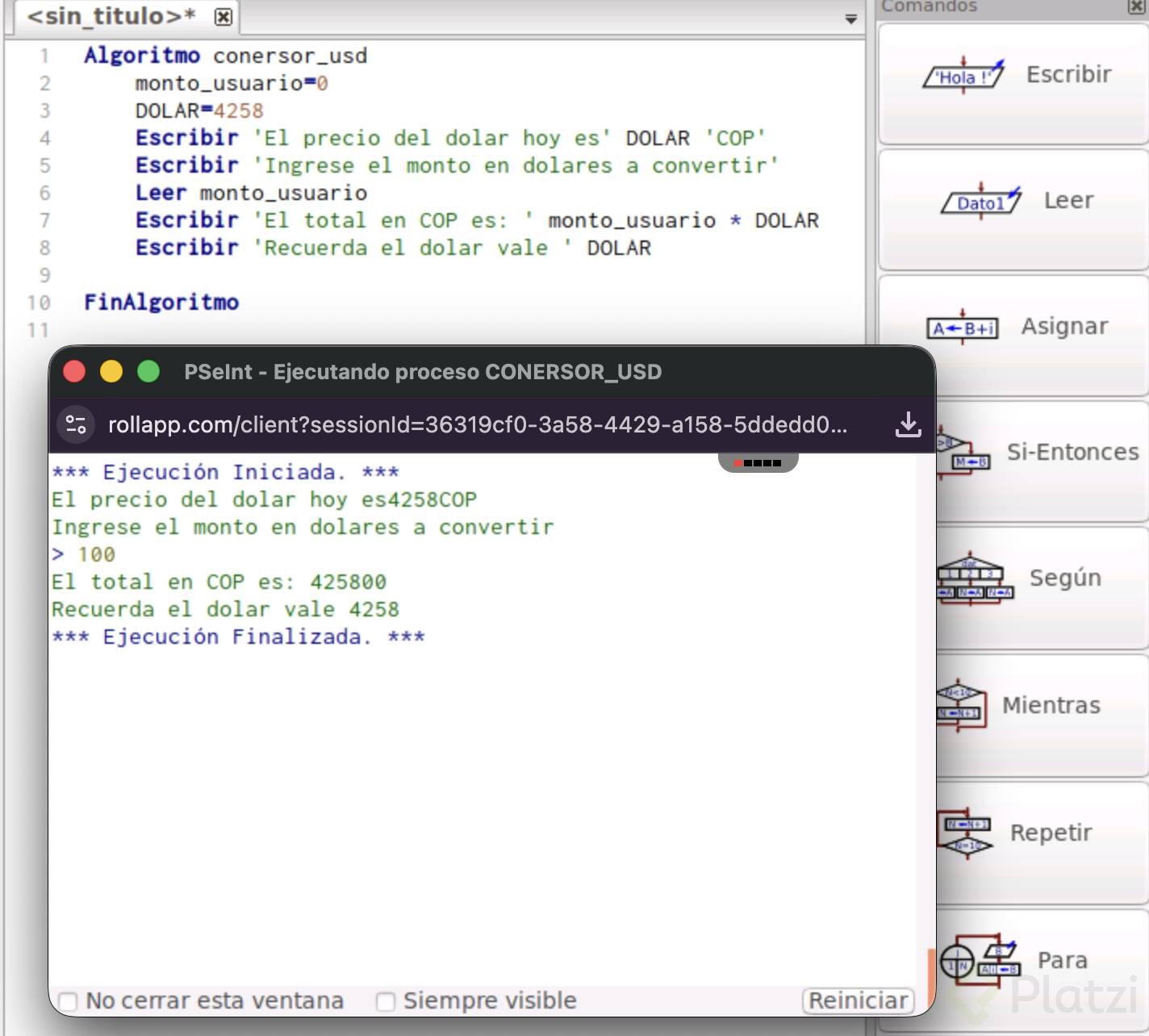Click the 'FinAlgoritmo' code line
The height and width of the screenshot is (1036, 1149).
(161, 303)
